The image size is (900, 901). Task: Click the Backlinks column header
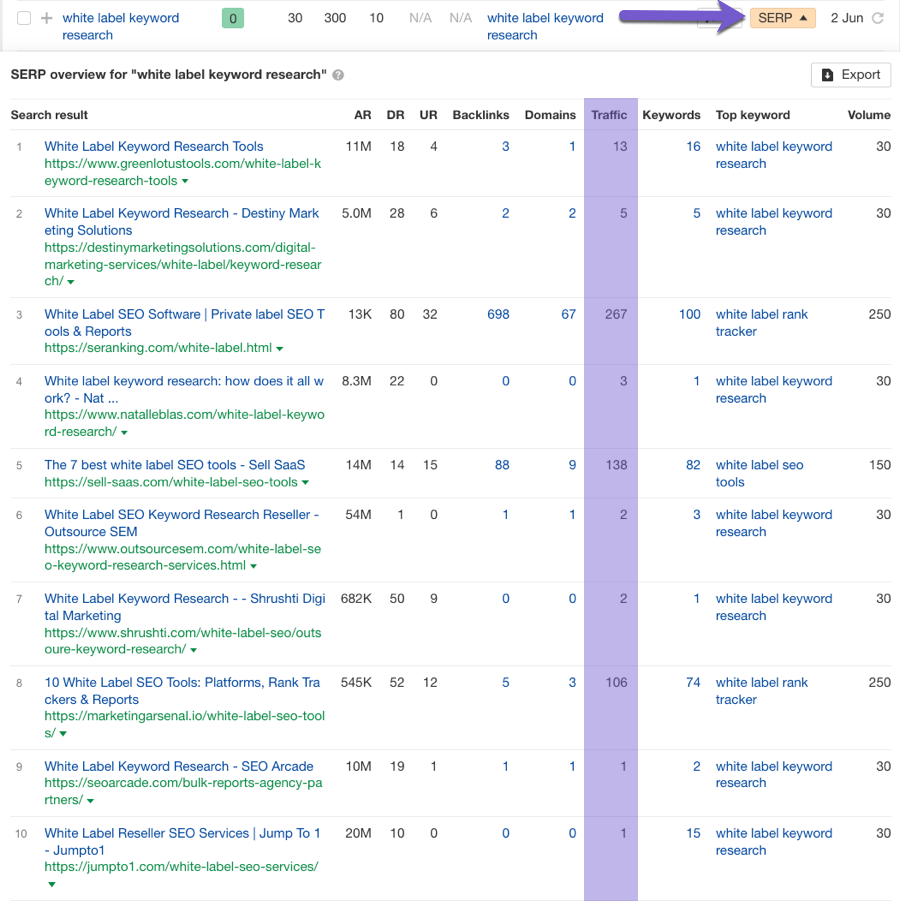pyautogui.click(x=480, y=115)
